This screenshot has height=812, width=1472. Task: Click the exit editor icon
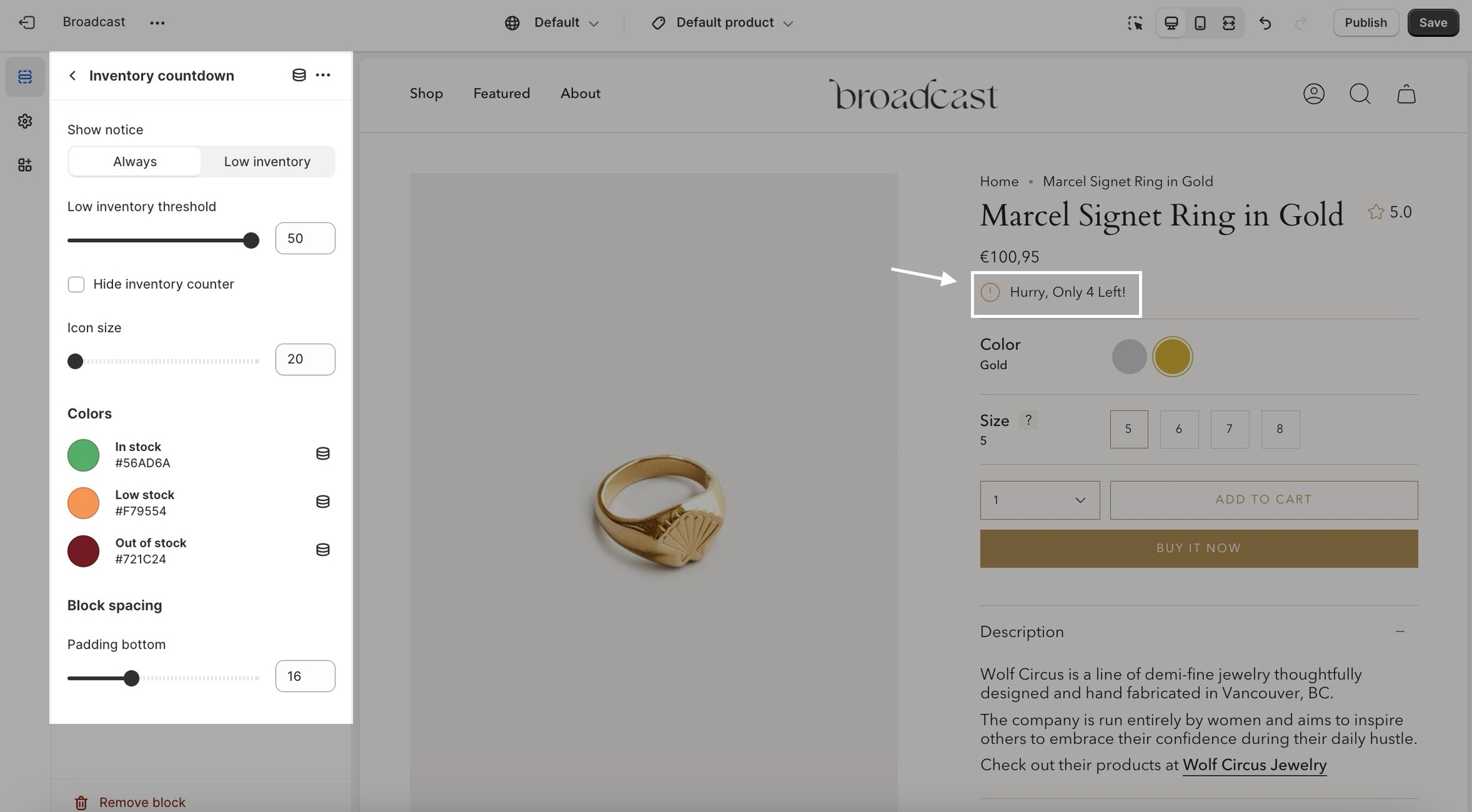26,22
